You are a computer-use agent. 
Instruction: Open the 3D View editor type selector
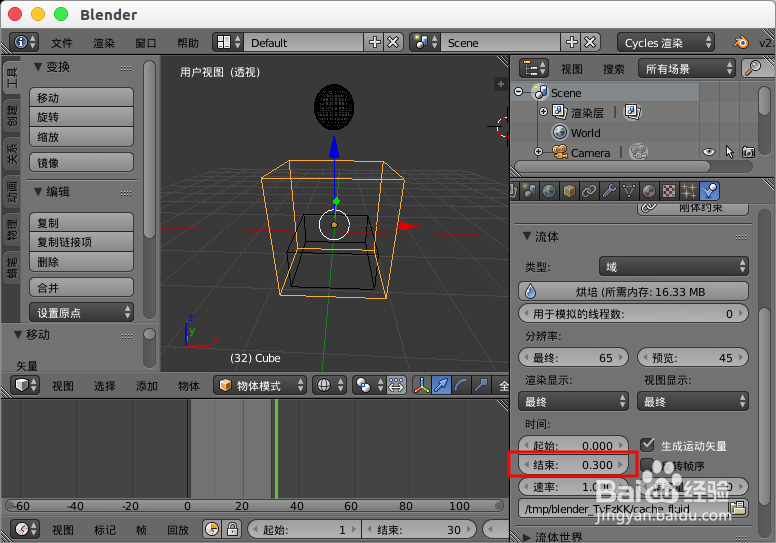click(x=26, y=385)
